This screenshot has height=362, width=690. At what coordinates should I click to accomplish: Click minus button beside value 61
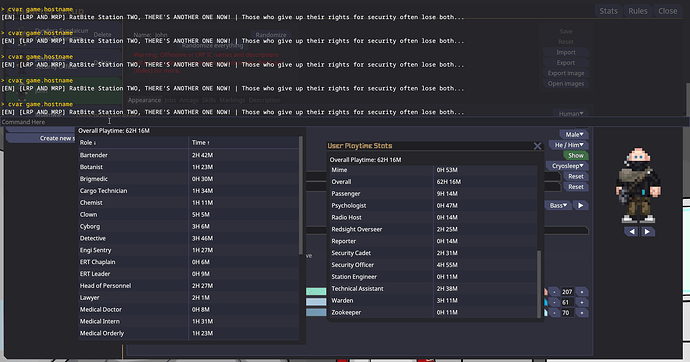click(554, 302)
